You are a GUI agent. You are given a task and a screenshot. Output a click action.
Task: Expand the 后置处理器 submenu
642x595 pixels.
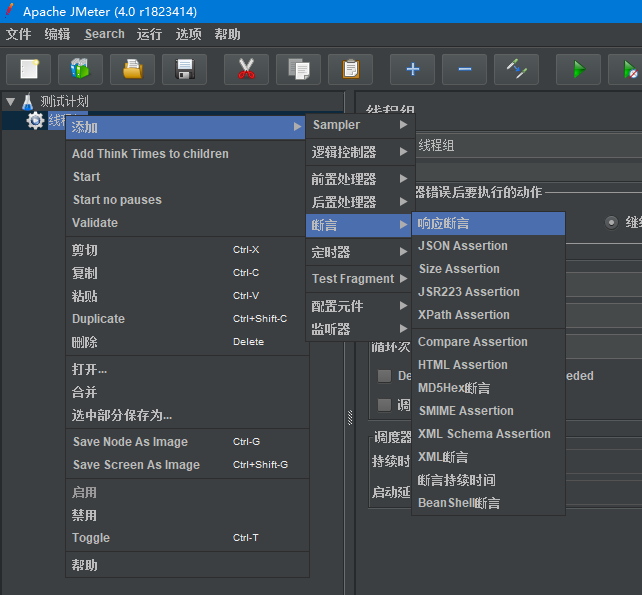pyautogui.click(x=360, y=202)
